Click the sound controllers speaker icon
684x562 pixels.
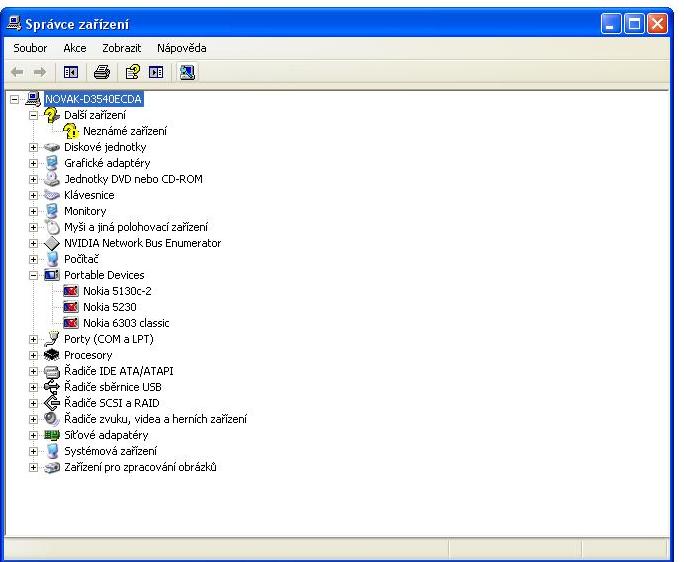(52, 419)
